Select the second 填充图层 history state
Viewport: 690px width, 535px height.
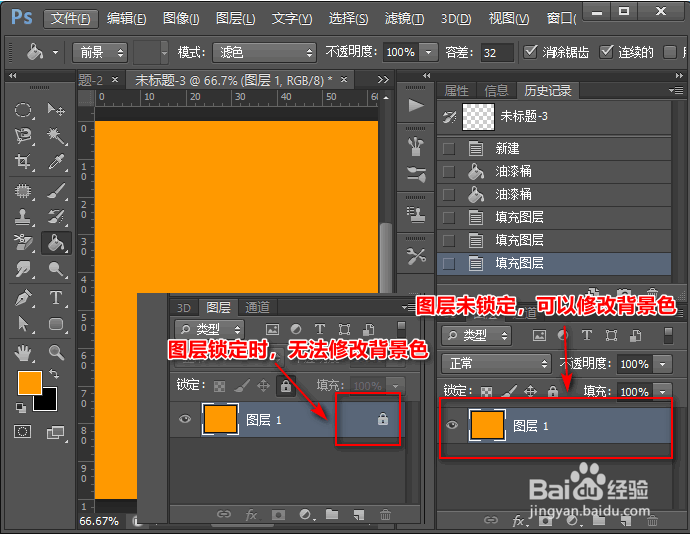point(554,241)
